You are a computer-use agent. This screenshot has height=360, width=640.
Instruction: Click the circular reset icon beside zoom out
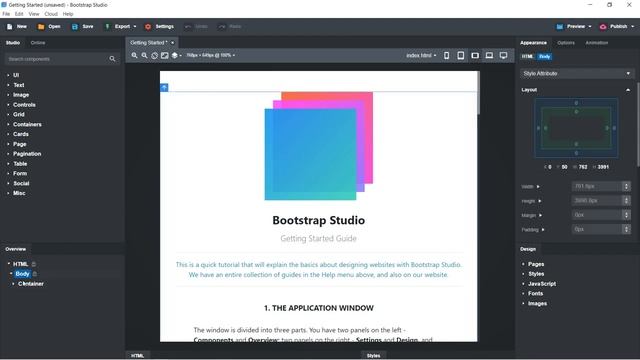click(154, 56)
